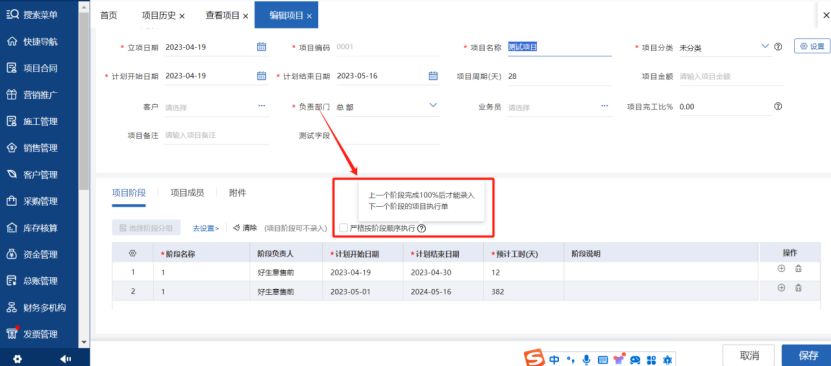This screenshot has height=366, width=831.
Task: Switch to the 首页 tab
Action: coord(109,15)
